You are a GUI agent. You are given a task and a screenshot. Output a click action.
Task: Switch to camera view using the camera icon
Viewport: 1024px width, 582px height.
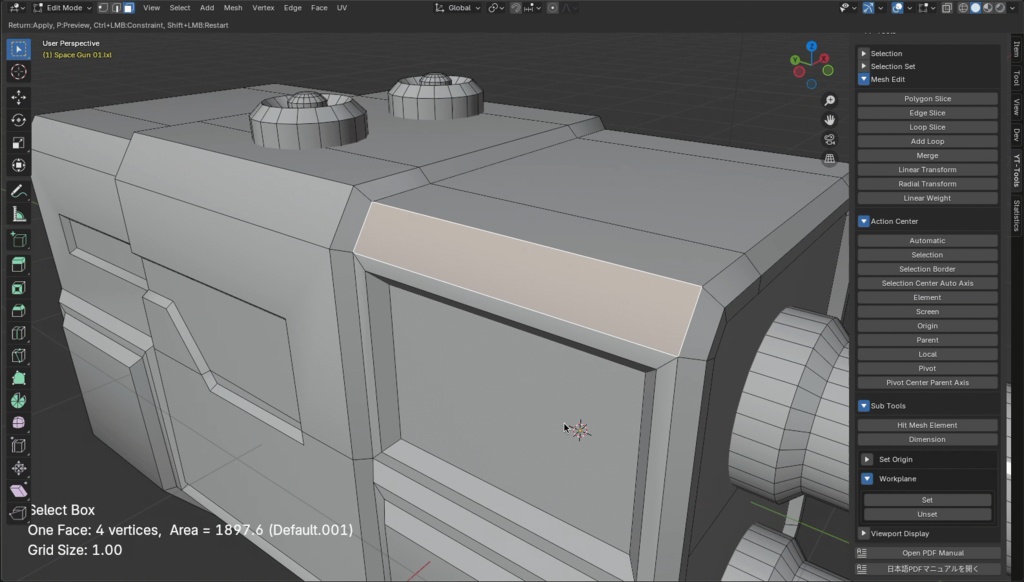tap(829, 139)
